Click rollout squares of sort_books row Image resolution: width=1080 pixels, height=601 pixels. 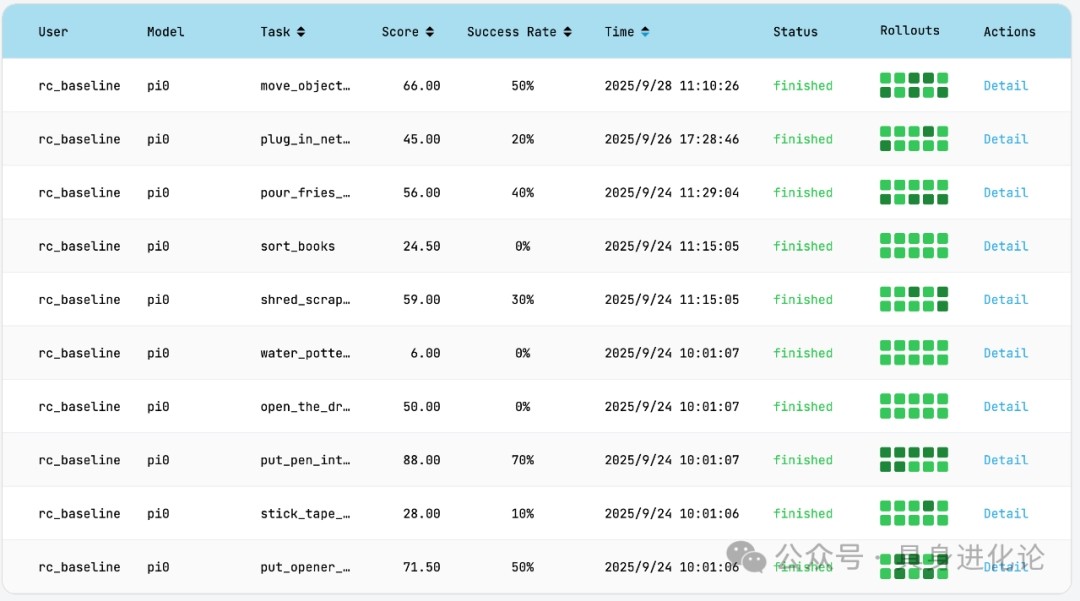pyautogui.click(x=913, y=246)
